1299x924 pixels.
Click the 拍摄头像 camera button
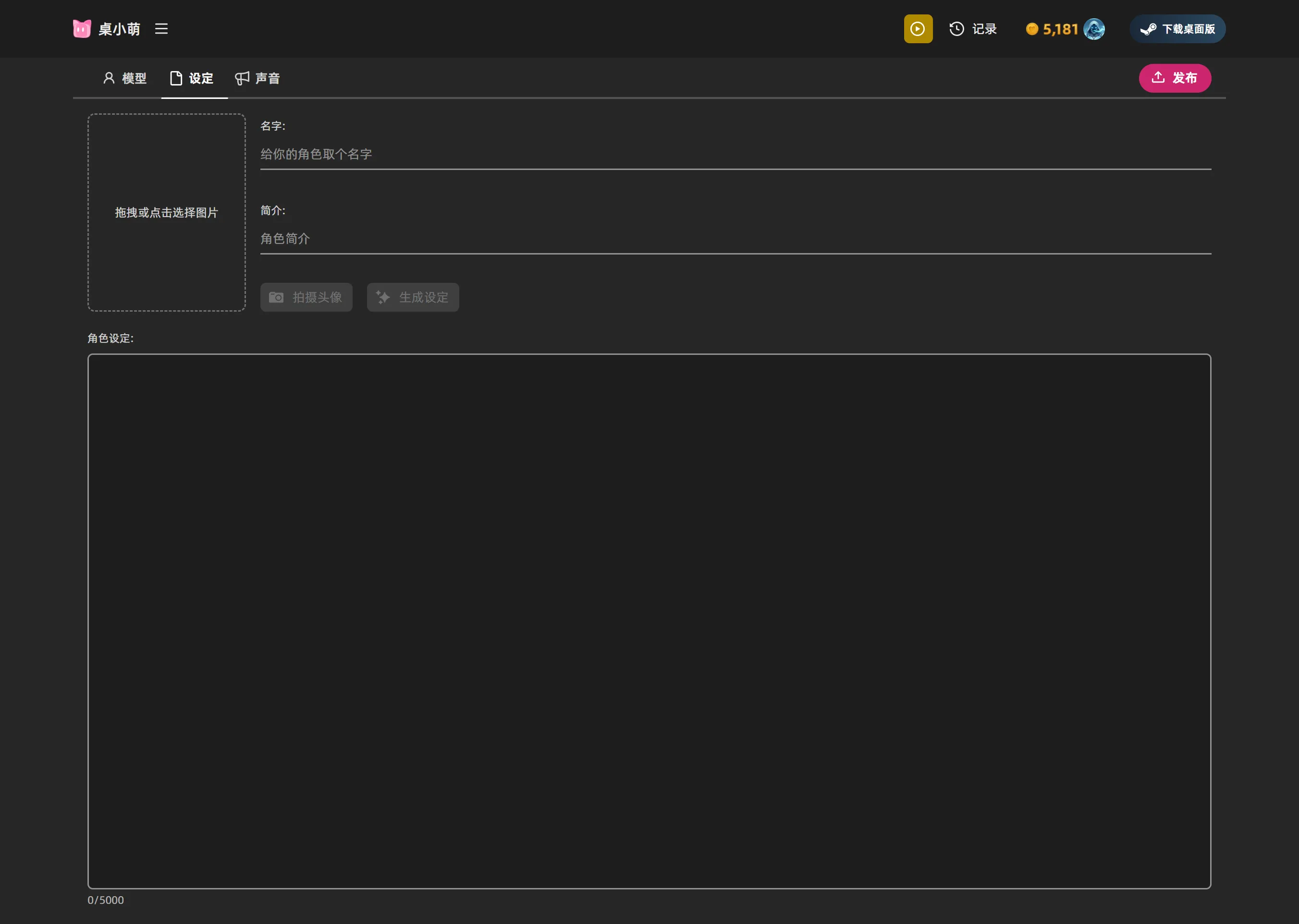click(306, 297)
